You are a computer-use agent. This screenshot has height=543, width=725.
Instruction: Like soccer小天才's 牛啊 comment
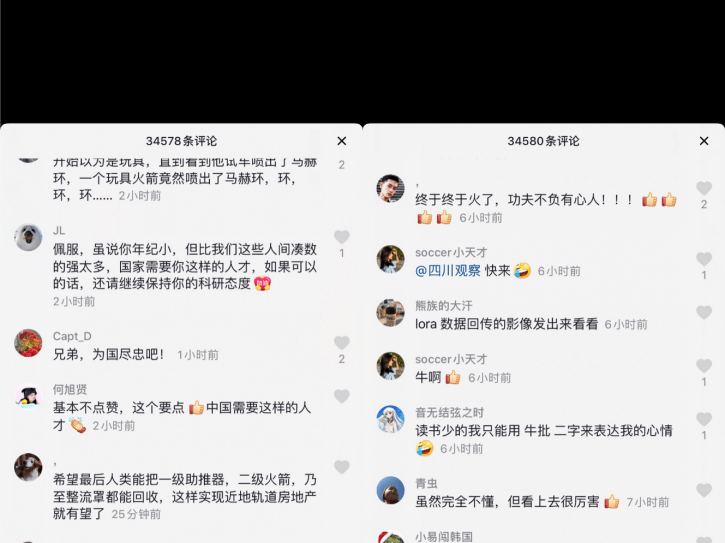click(704, 366)
